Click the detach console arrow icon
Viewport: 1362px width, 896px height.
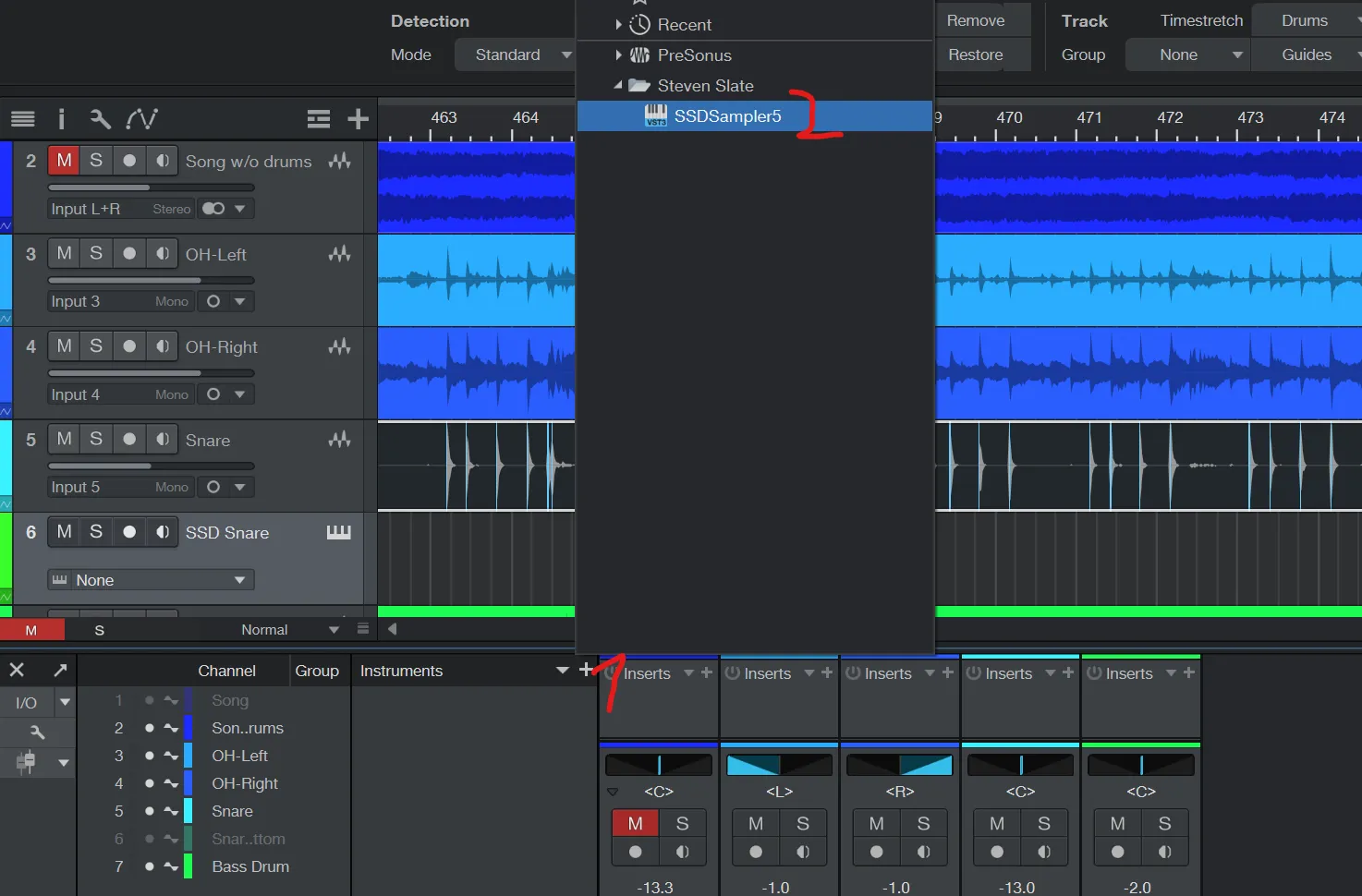pos(60,670)
